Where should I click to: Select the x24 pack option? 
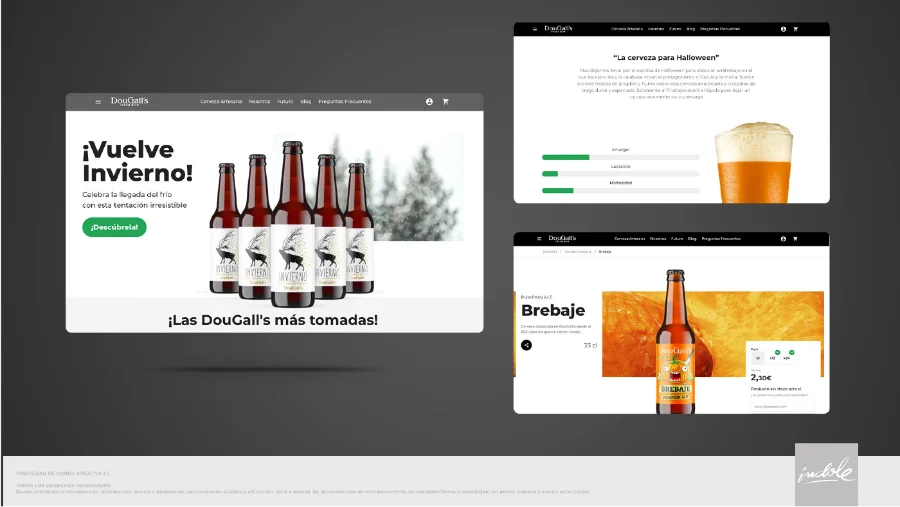pos(786,358)
